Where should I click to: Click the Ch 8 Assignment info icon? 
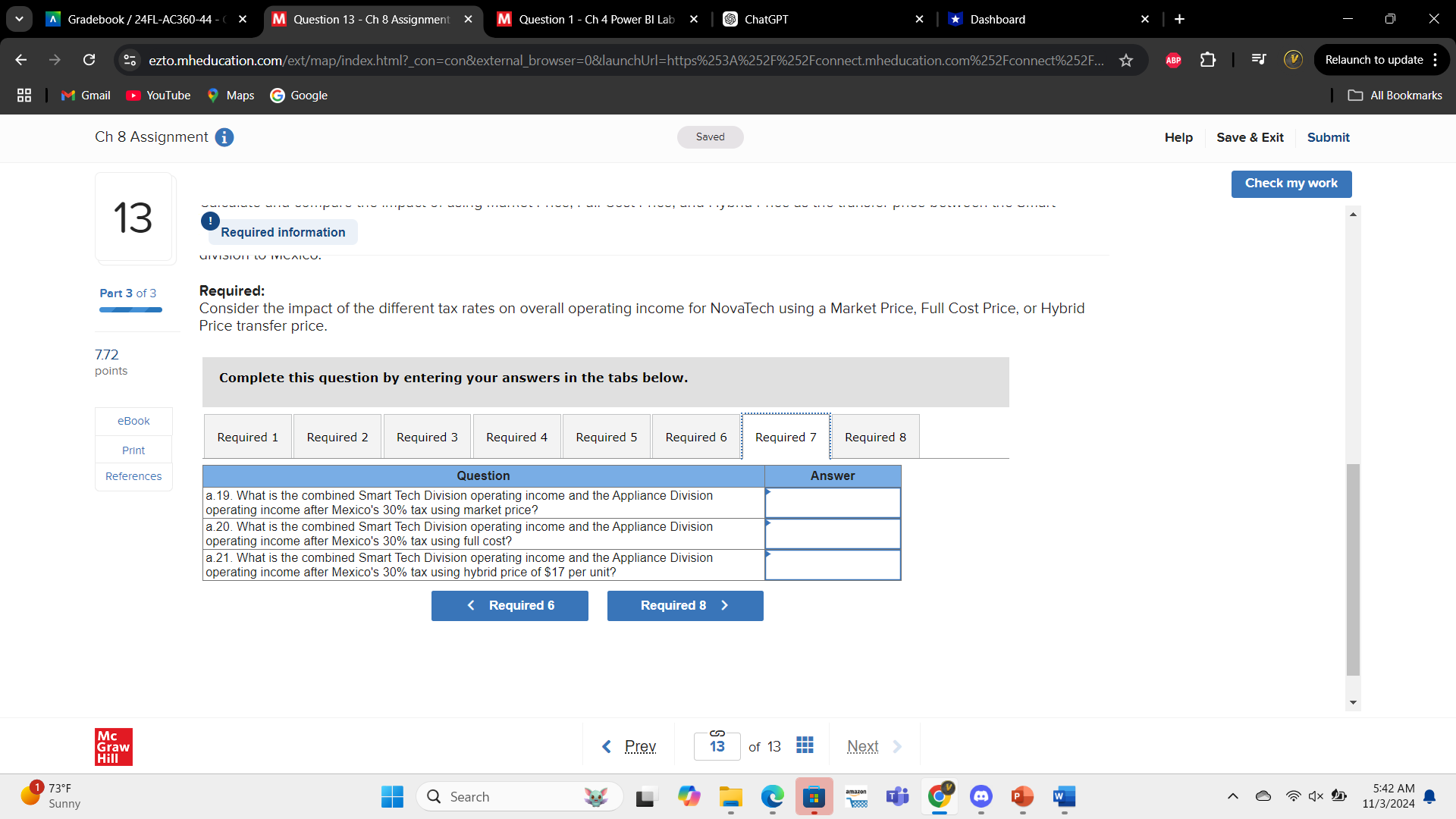(224, 137)
